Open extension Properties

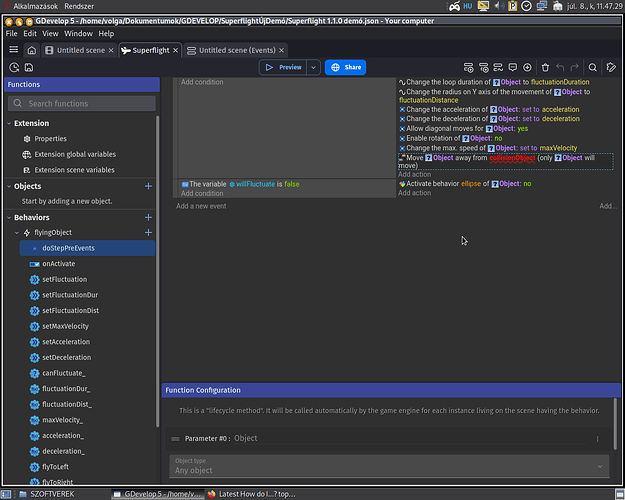[50, 139]
